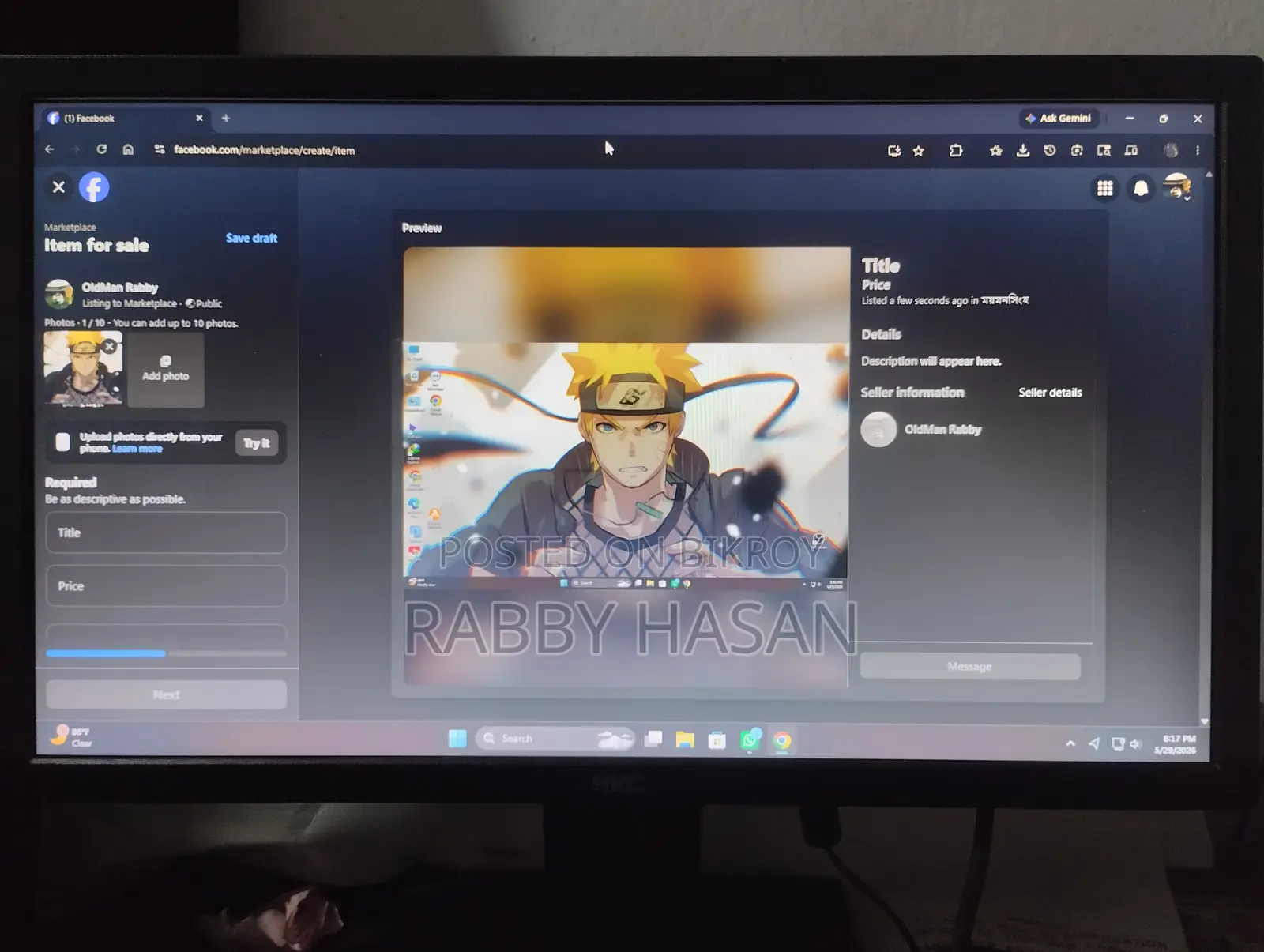Viewport: 1264px width, 952px height.
Task: Open the Chrome profile avatar
Action: click(1171, 150)
